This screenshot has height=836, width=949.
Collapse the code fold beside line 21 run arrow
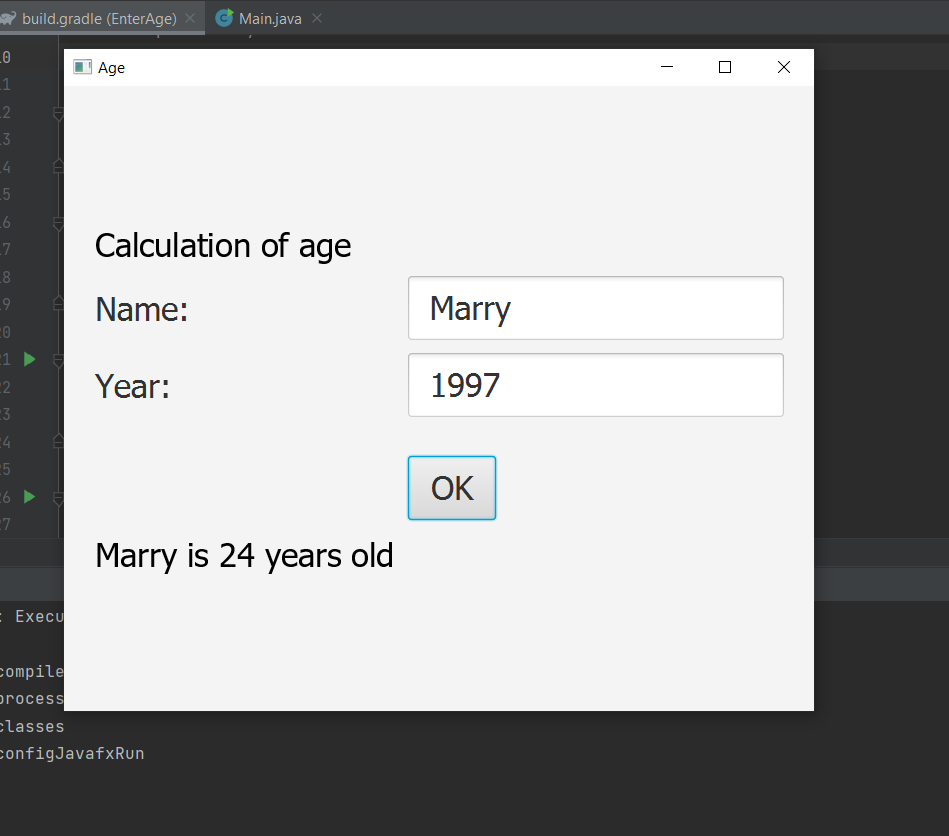point(58,360)
